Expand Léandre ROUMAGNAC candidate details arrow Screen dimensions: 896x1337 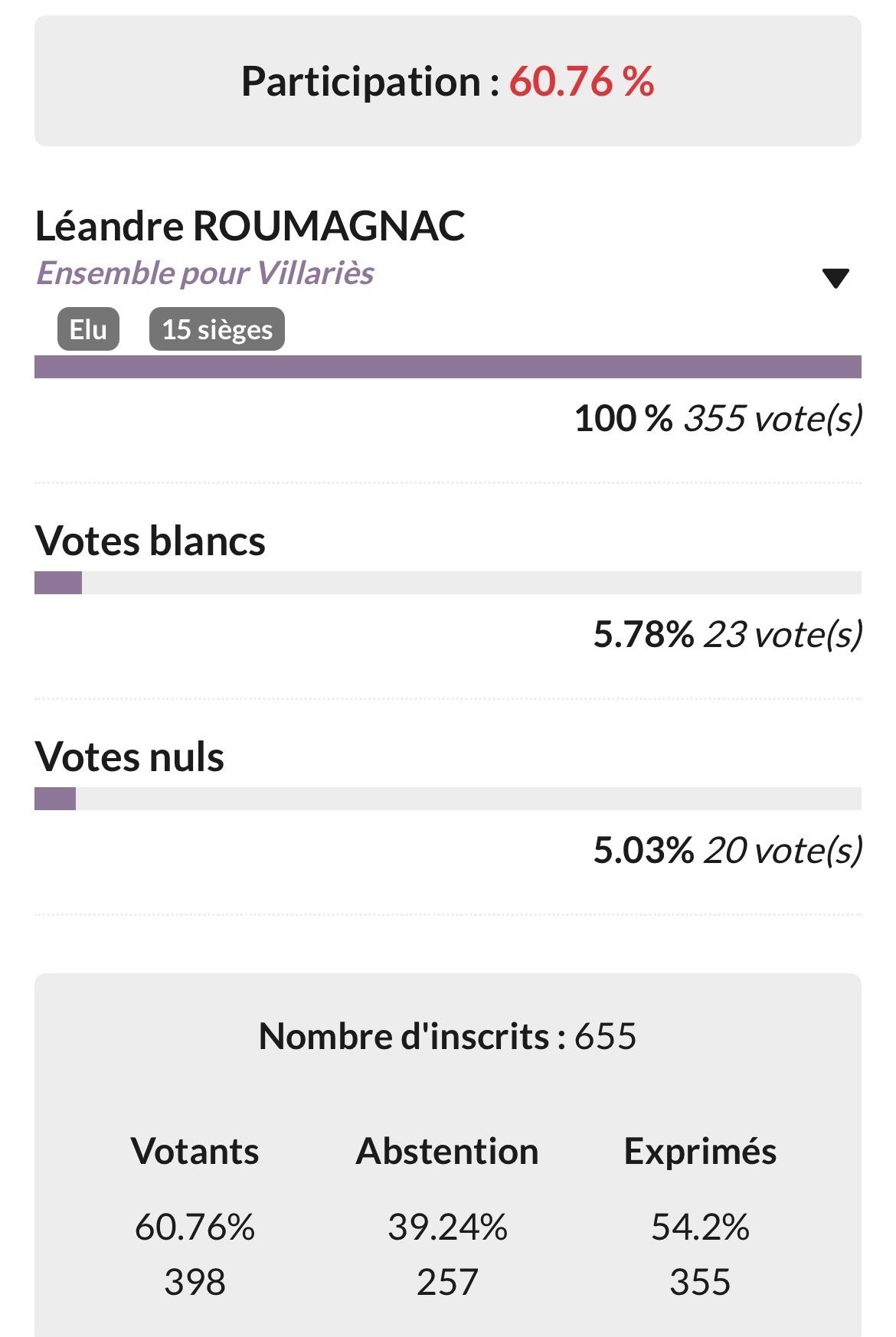[836, 278]
